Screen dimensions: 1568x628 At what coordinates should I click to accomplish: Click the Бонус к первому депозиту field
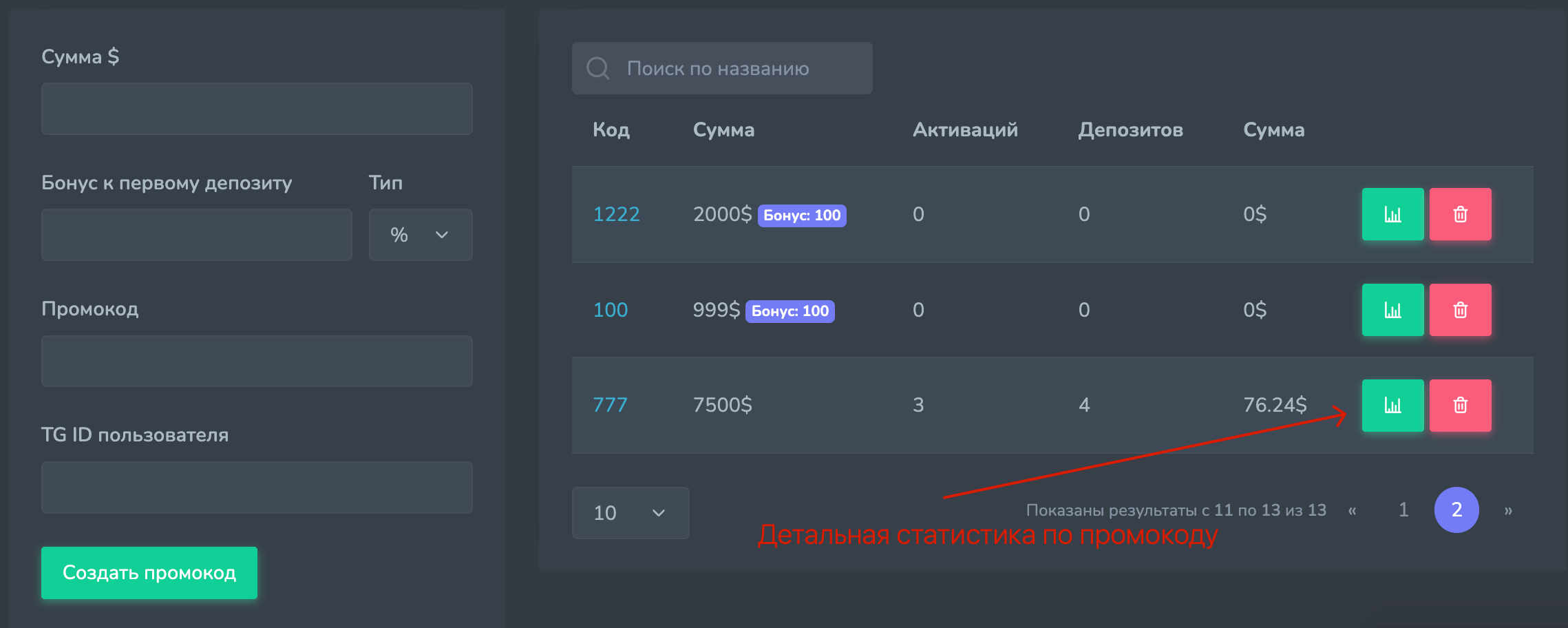click(x=196, y=235)
